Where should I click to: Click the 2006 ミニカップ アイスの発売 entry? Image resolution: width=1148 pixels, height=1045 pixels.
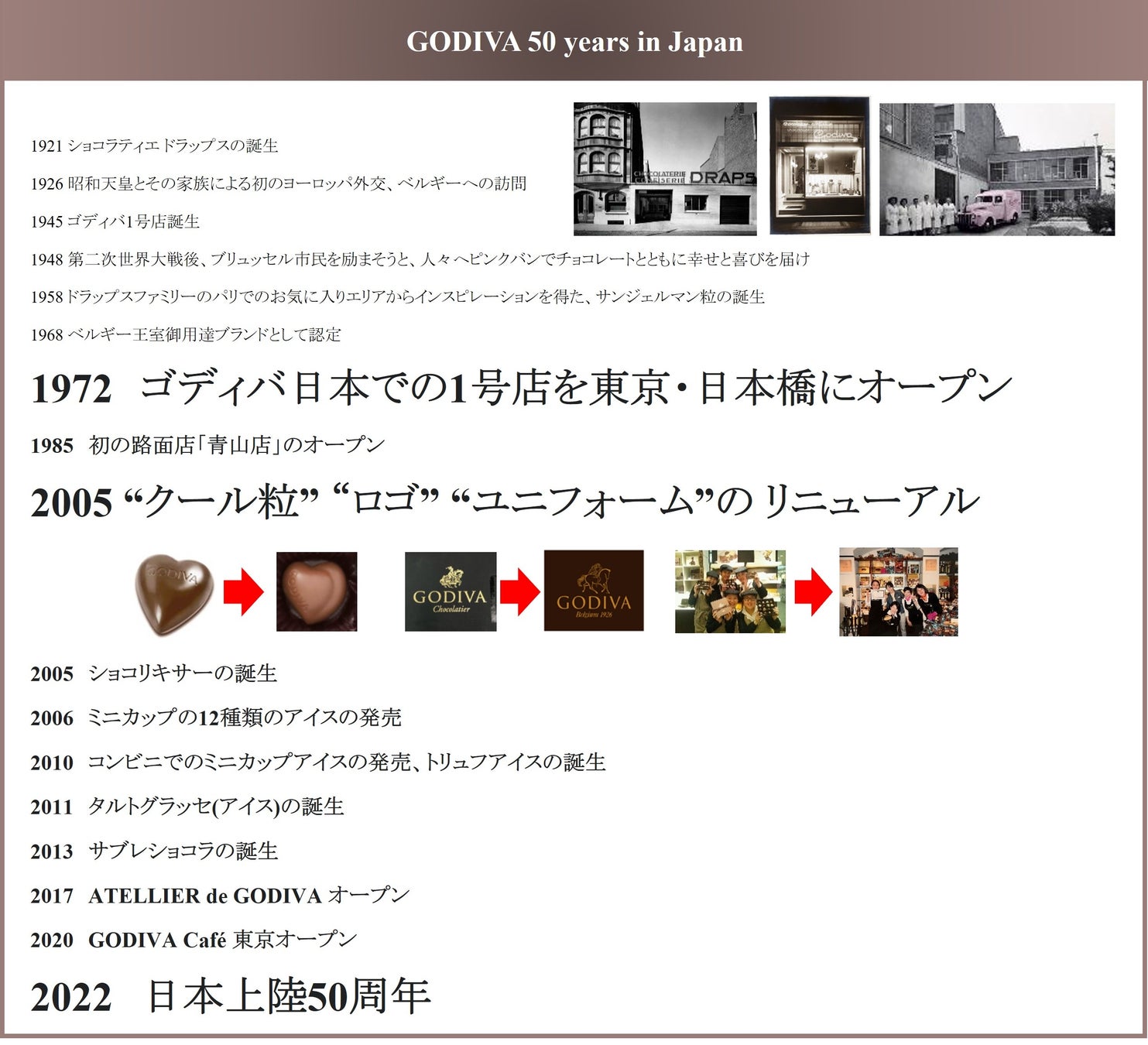(x=216, y=718)
